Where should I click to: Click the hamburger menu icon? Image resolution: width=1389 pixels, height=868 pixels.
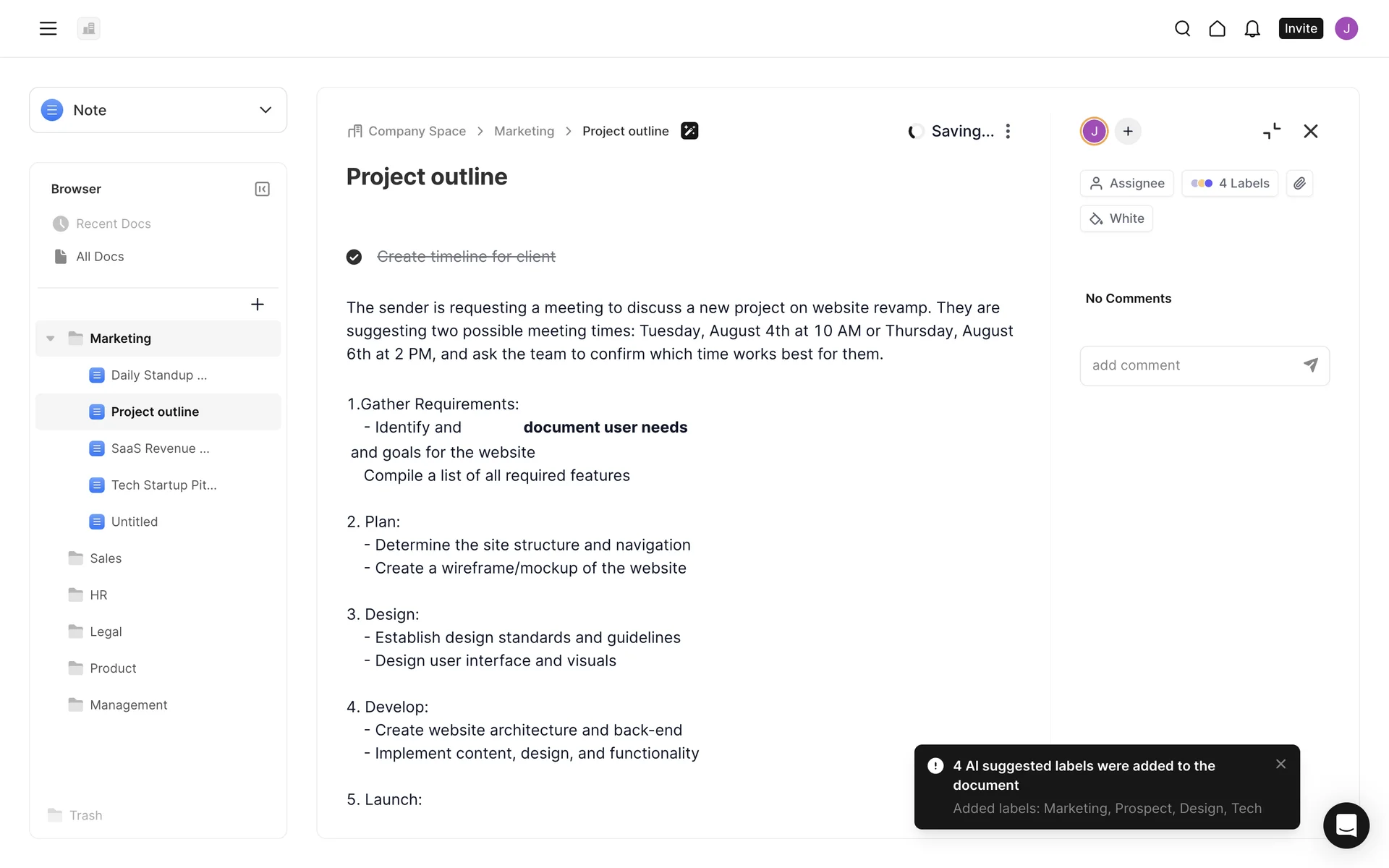(x=48, y=28)
